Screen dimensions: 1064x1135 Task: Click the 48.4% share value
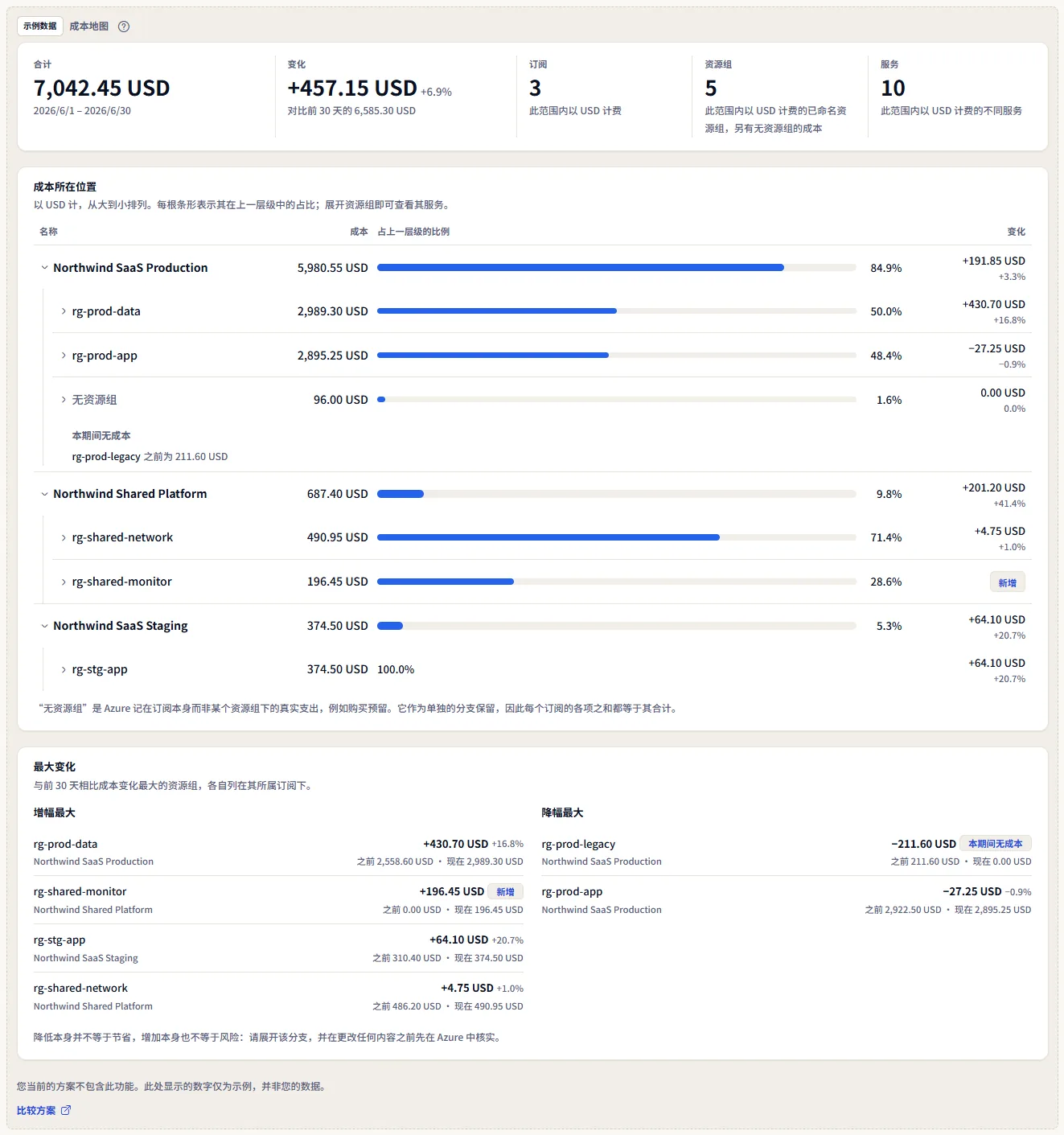click(x=886, y=356)
